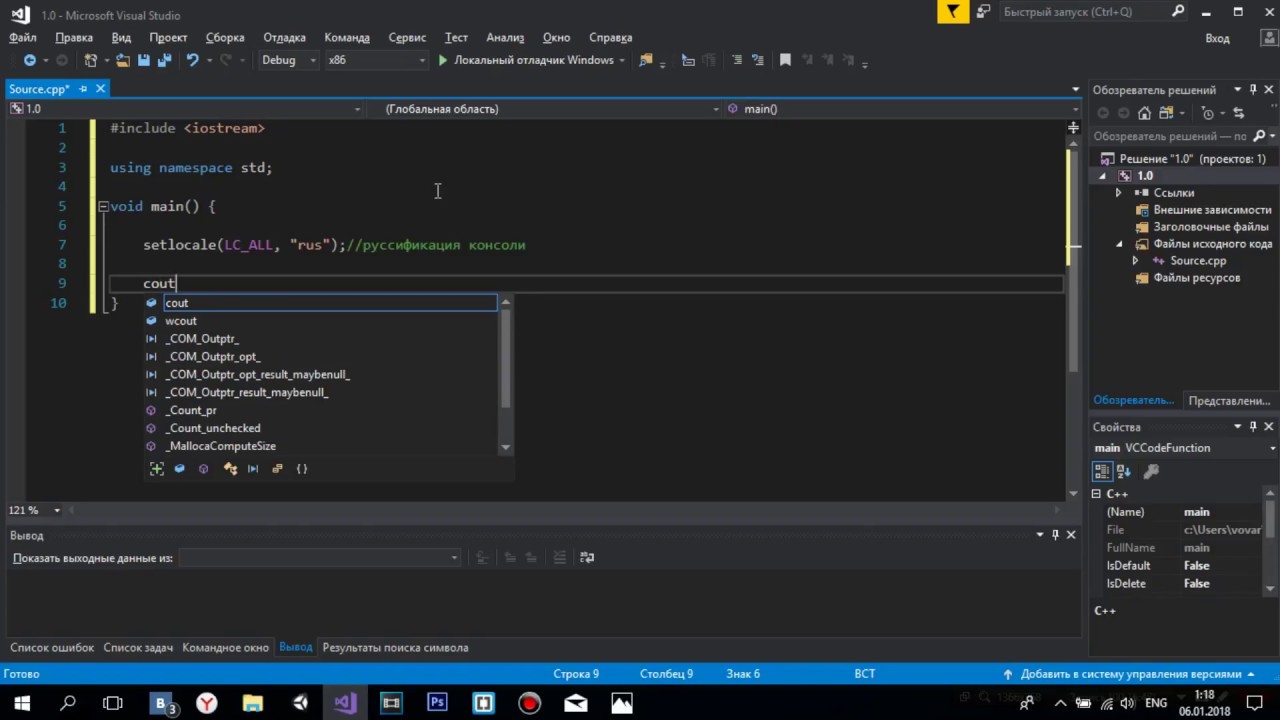Screen dimensions: 1280x720
Task: Click Sync with Active Document icon
Action: (1239, 113)
